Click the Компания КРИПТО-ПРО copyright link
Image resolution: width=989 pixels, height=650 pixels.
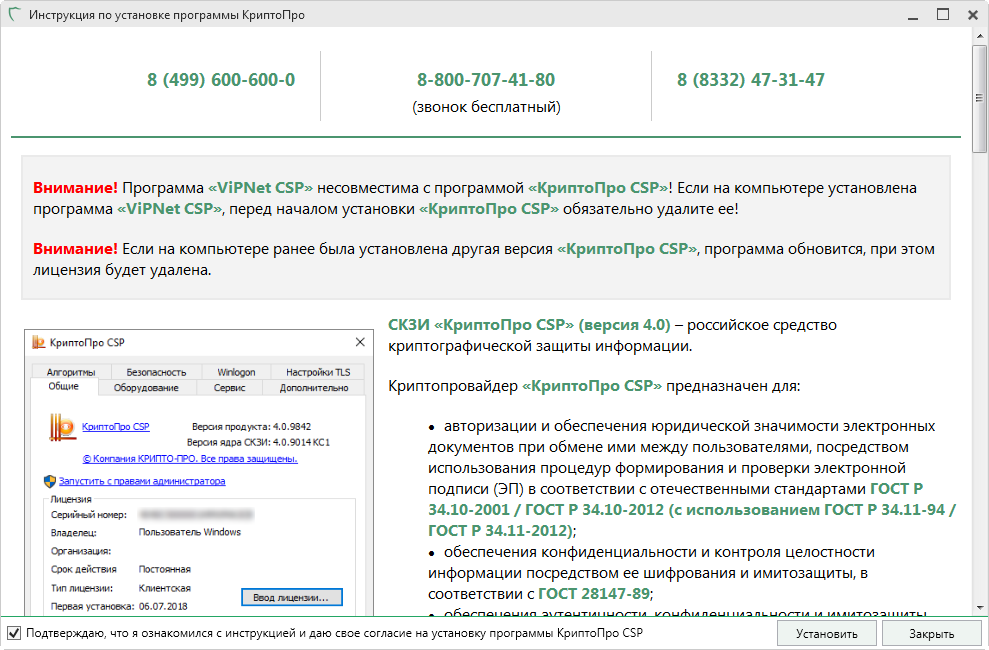[x=190, y=459]
